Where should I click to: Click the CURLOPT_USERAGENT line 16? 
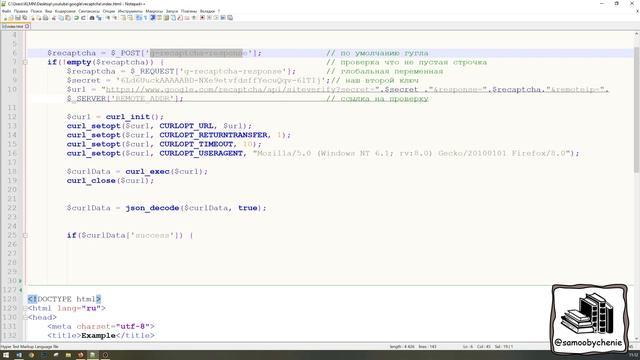pyautogui.click(x=323, y=153)
